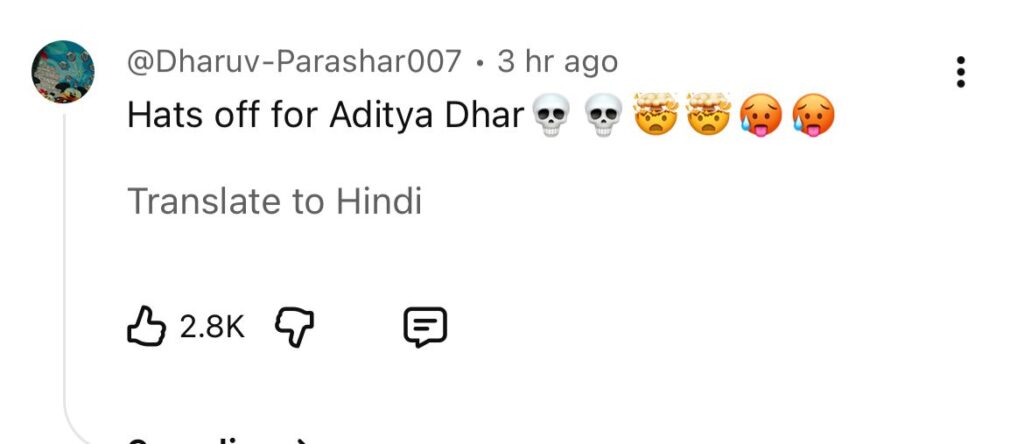The height and width of the screenshot is (444, 1024).
Task: Open Dharuv-Parashar007's profile avatar
Action: tap(63, 72)
